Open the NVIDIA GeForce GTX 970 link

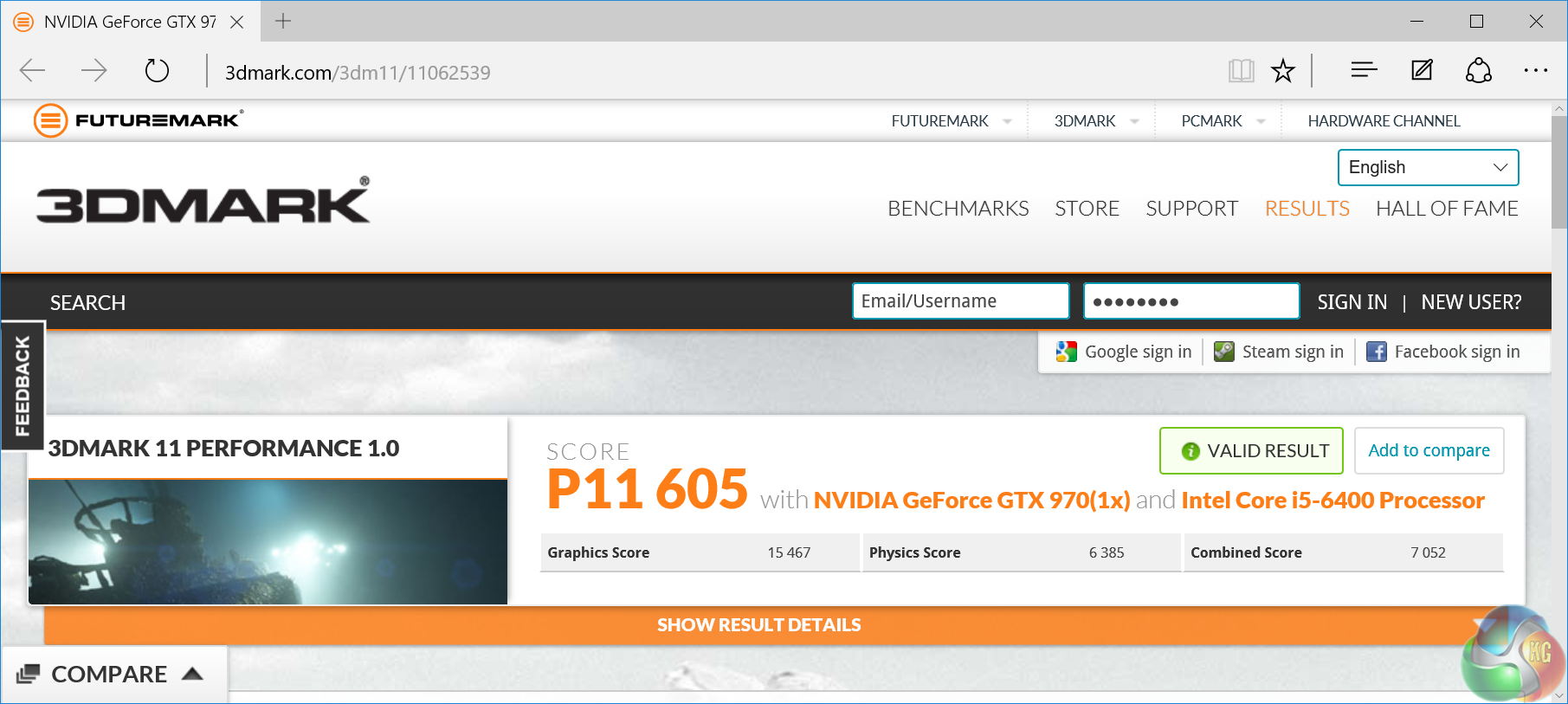pos(971,501)
